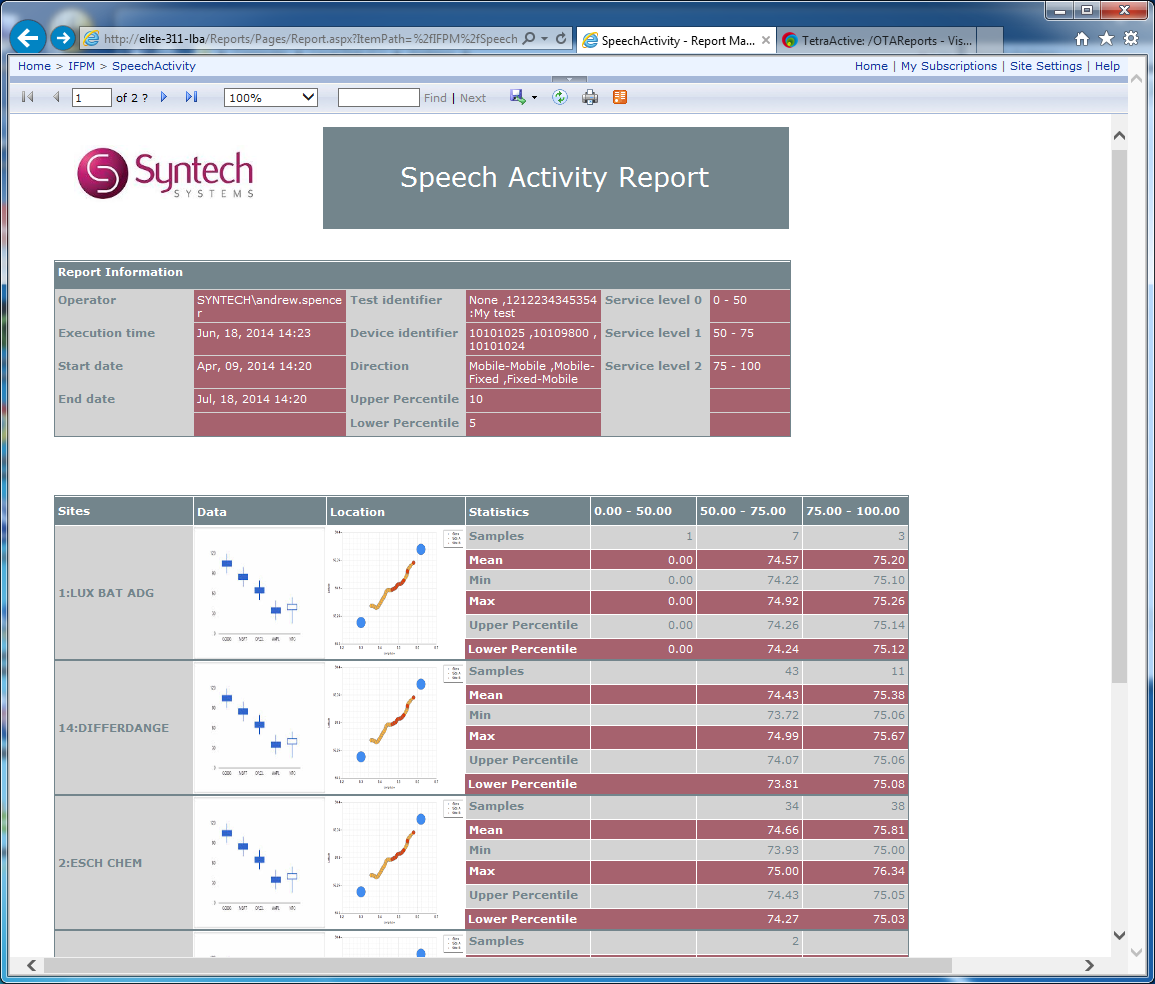Jump to the first report page
1155x984 pixels.
[27, 97]
